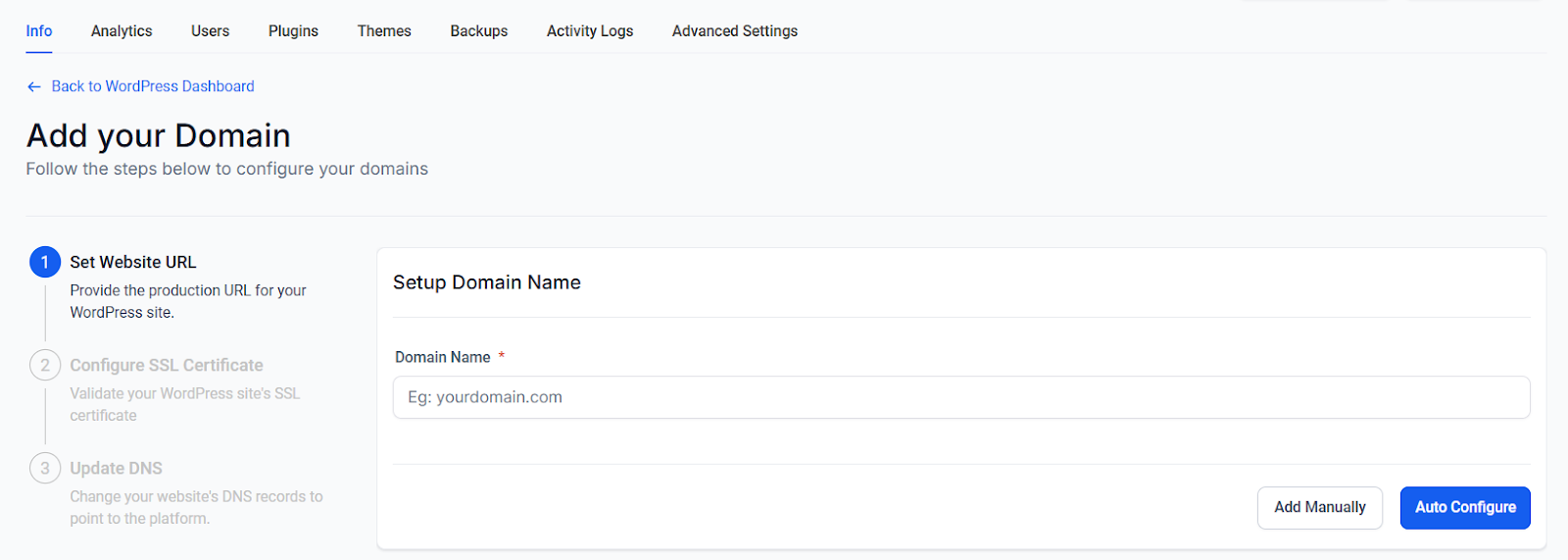
Task: Select the Configure SSL Certificate step
Action: [x=167, y=365]
